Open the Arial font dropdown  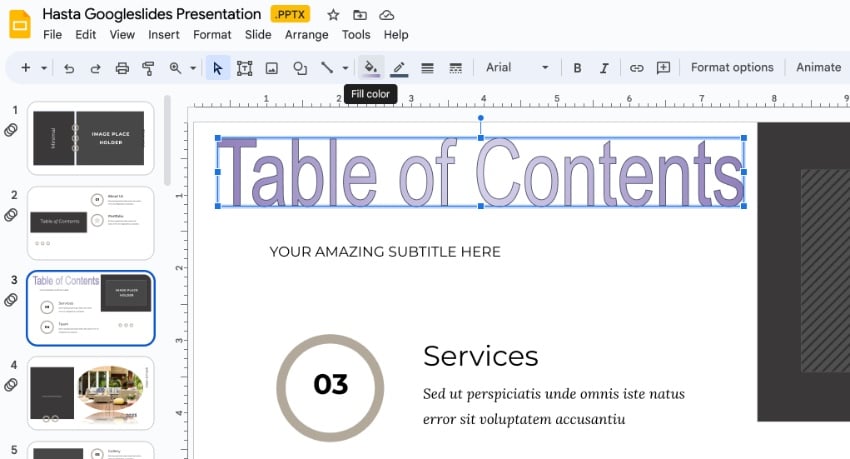point(517,68)
